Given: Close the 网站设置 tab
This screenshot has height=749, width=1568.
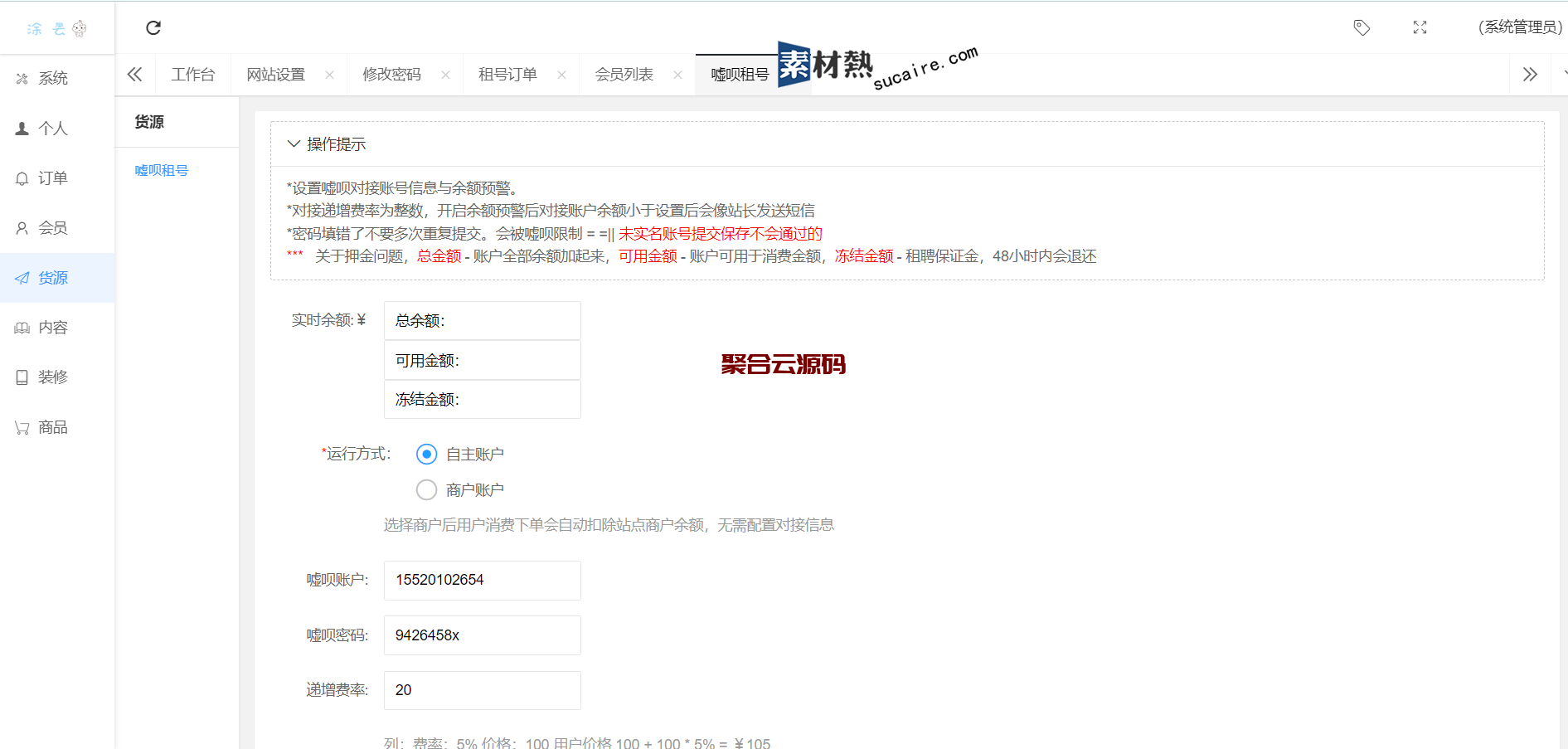Looking at the screenshot, I should coord(329,75).
